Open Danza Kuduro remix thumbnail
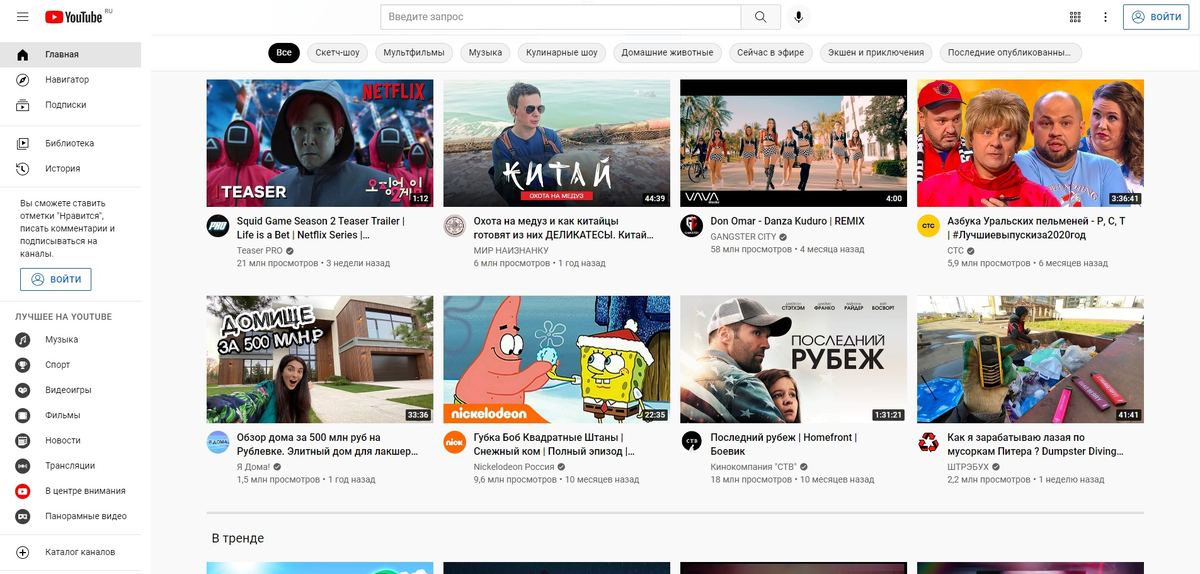This screenshot has height=574, width=1200. [x=793, y=143]
